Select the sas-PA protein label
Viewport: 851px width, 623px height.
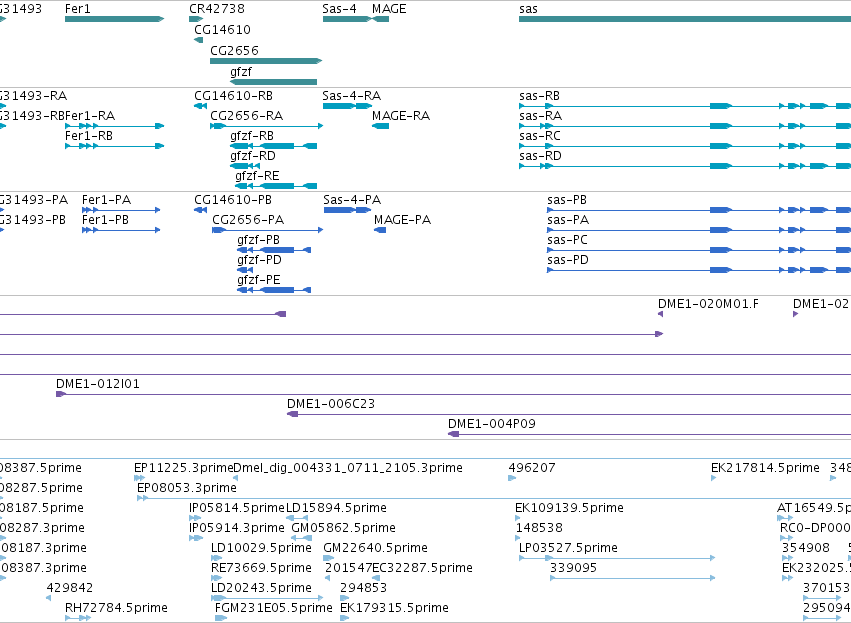click(568, 220)
